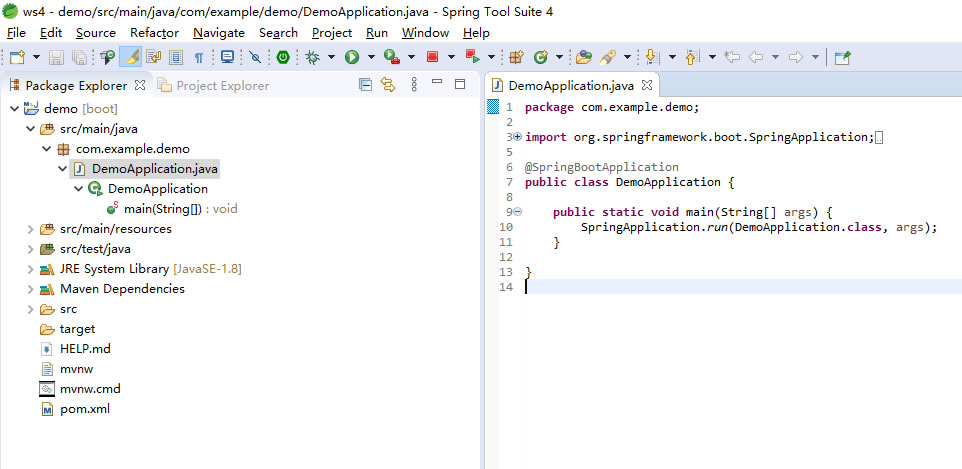Click the @SpringBootApplication annotation in editor

(x=602, y=167)
